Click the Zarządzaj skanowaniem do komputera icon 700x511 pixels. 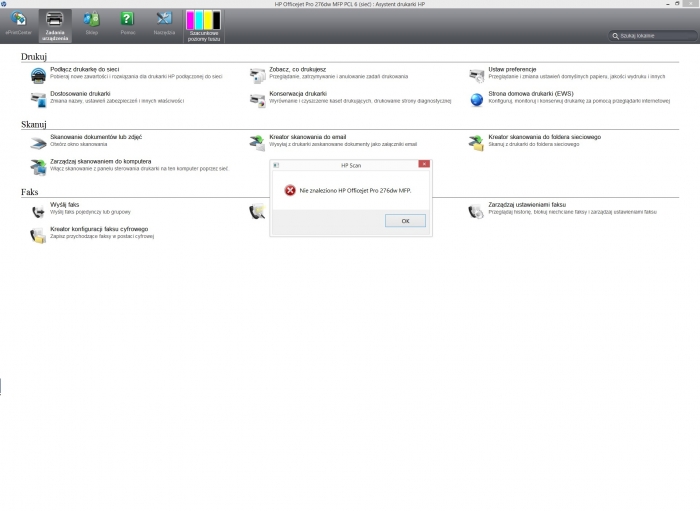pos(38,167)
